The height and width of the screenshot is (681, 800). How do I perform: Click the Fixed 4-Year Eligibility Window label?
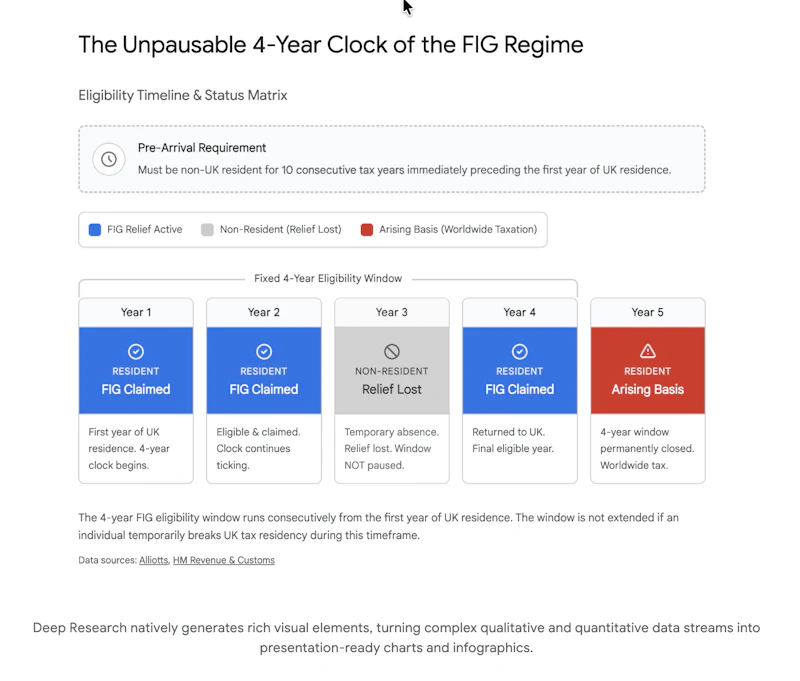pos(328,279)
